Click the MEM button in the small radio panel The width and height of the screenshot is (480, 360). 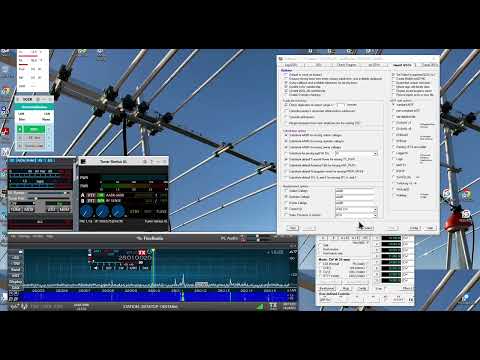pos(64,209)
